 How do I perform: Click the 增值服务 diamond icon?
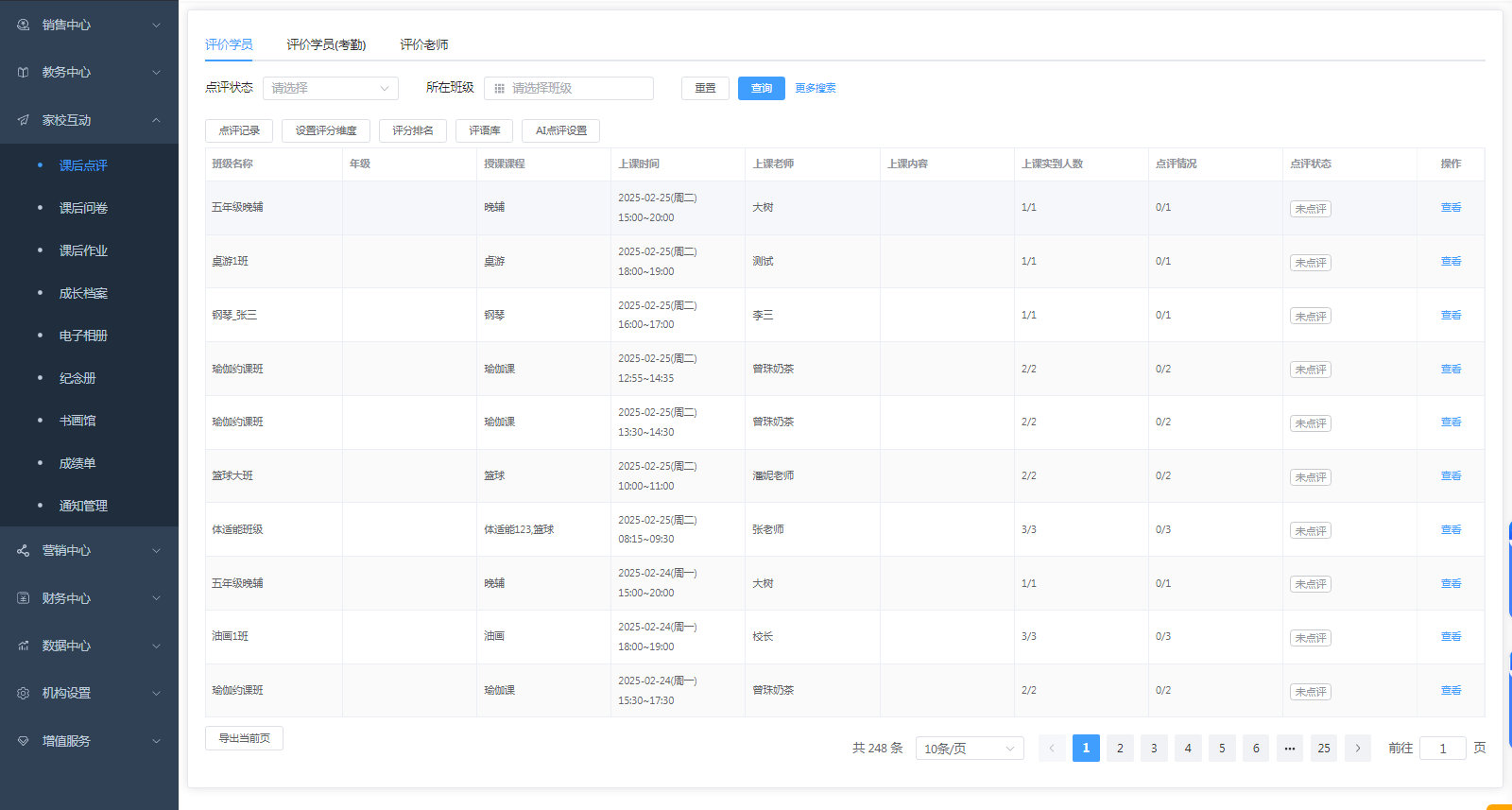[23, 741]
